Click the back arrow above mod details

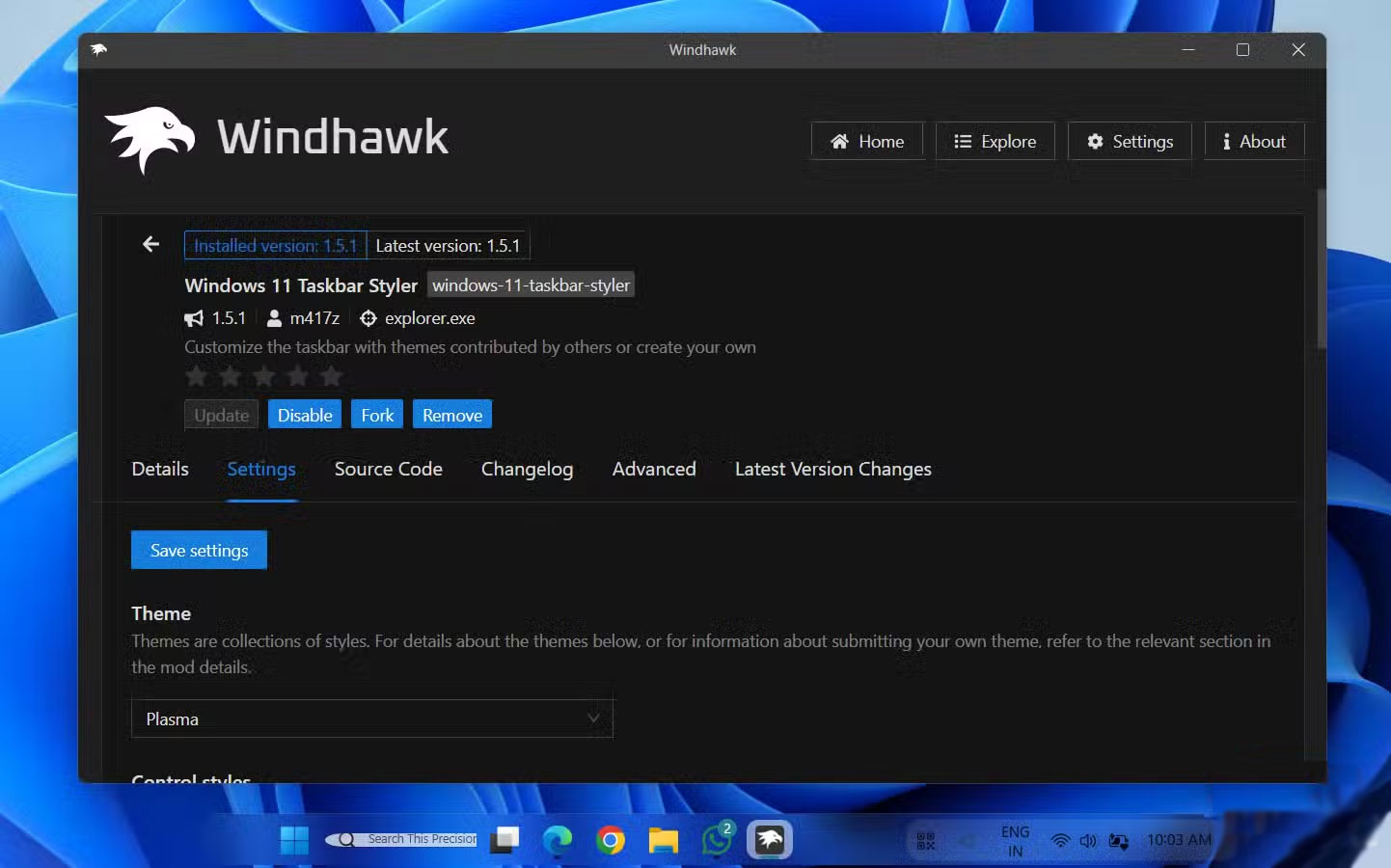coord(150,244)
